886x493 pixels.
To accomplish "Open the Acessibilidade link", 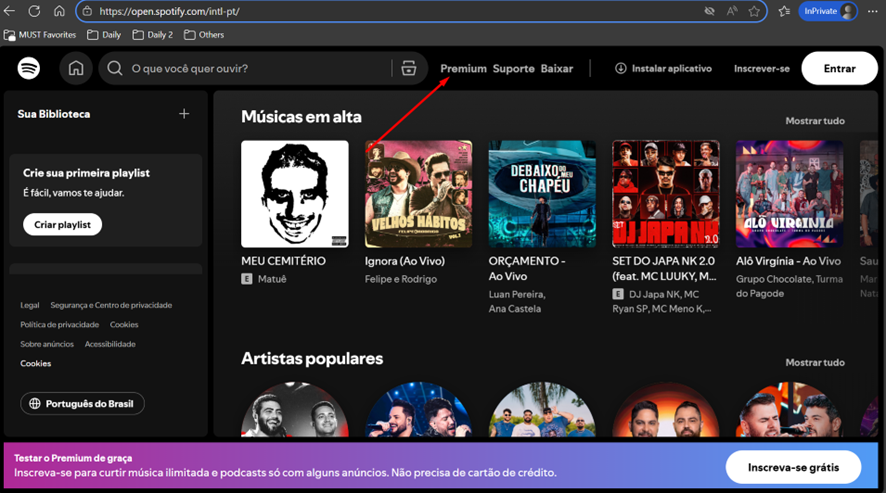I will tap(110, 344).
